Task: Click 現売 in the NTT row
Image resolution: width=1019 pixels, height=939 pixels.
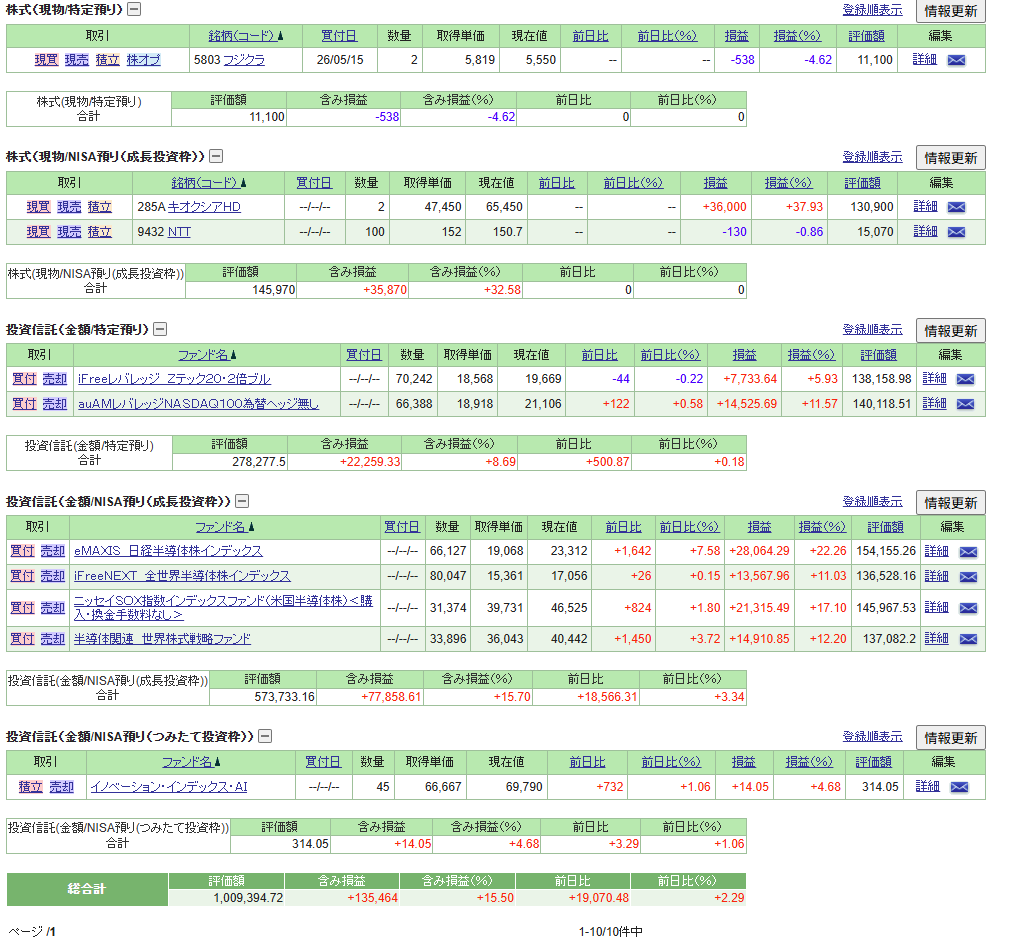Action: point(69,232)
